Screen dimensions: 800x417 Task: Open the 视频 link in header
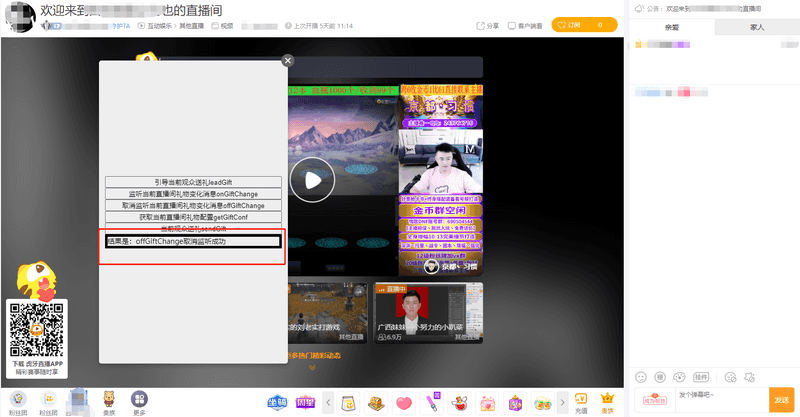[x=222, y=26]
